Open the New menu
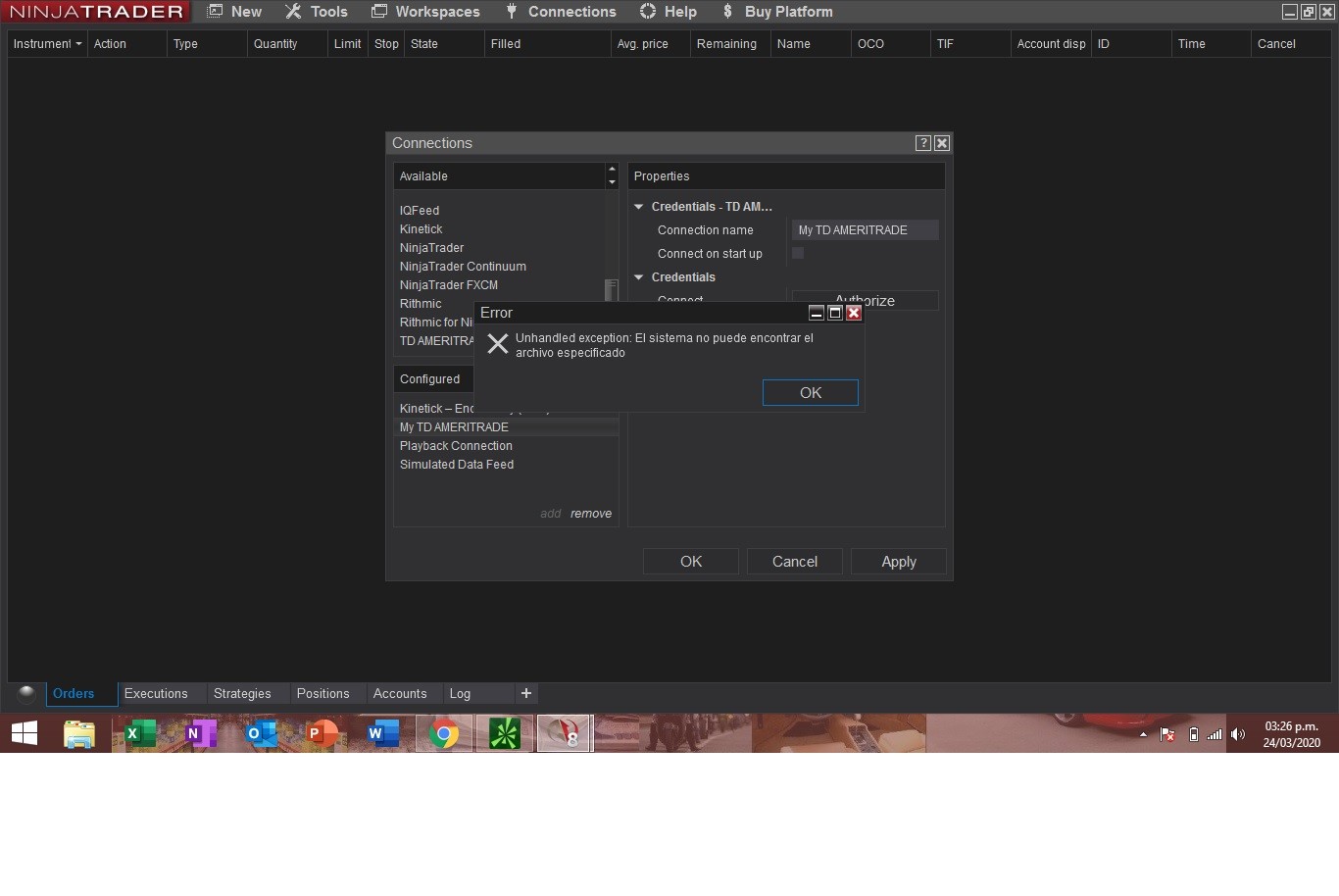 (235, 12)
